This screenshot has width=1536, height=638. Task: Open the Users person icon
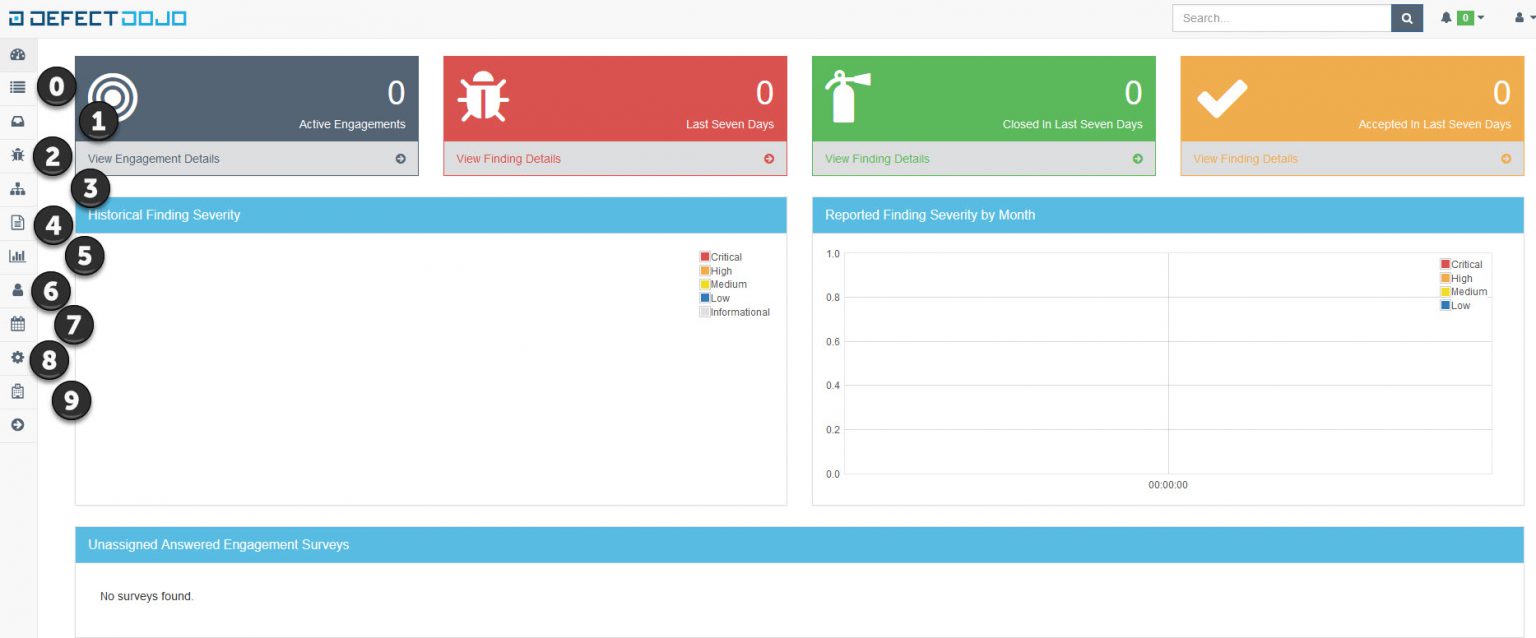point(16,290)
